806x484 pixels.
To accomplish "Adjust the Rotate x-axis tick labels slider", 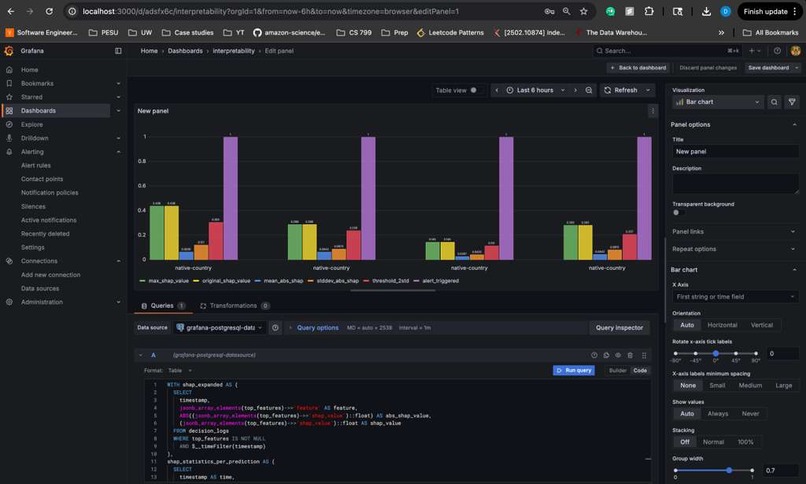I will pyautogui.click(x=716, y=353).
